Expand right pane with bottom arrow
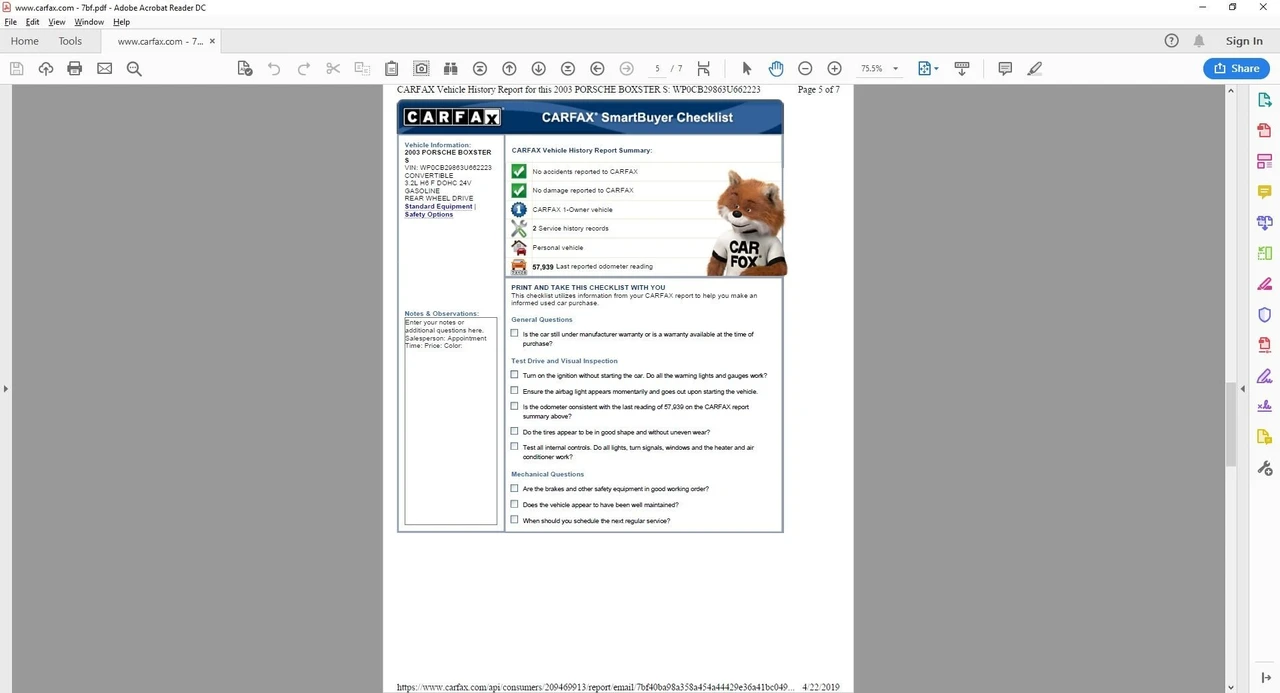Image resolution: width=1280 pixels, height=693 pixels. (x=1265, y=678)
